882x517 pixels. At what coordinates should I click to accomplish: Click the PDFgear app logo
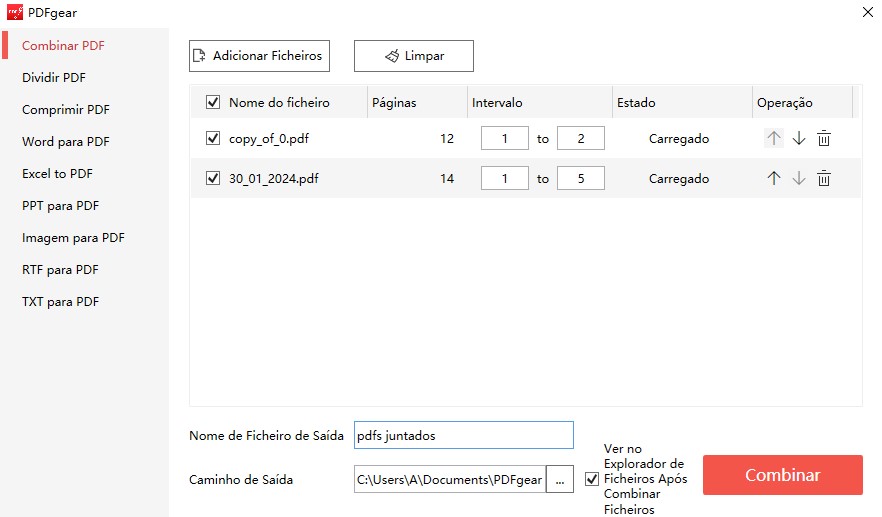pos(15,12)
